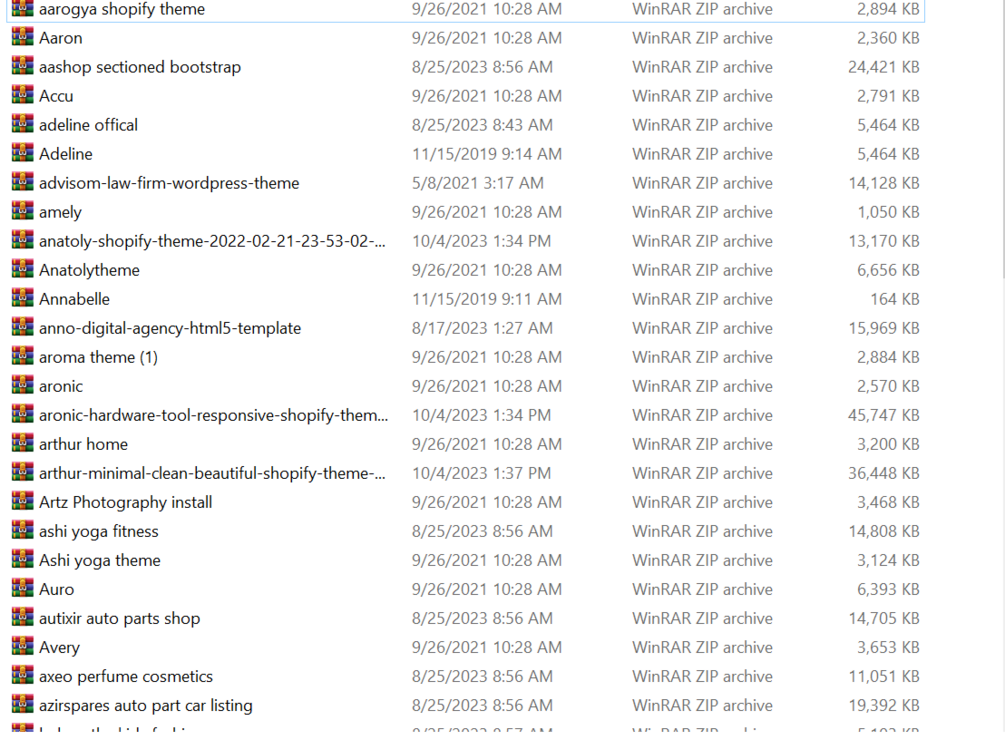The width and height of the screenshot is (1005, 740).
Task: Click the size value 24,421 KB
Action: (x=884, y=67)
